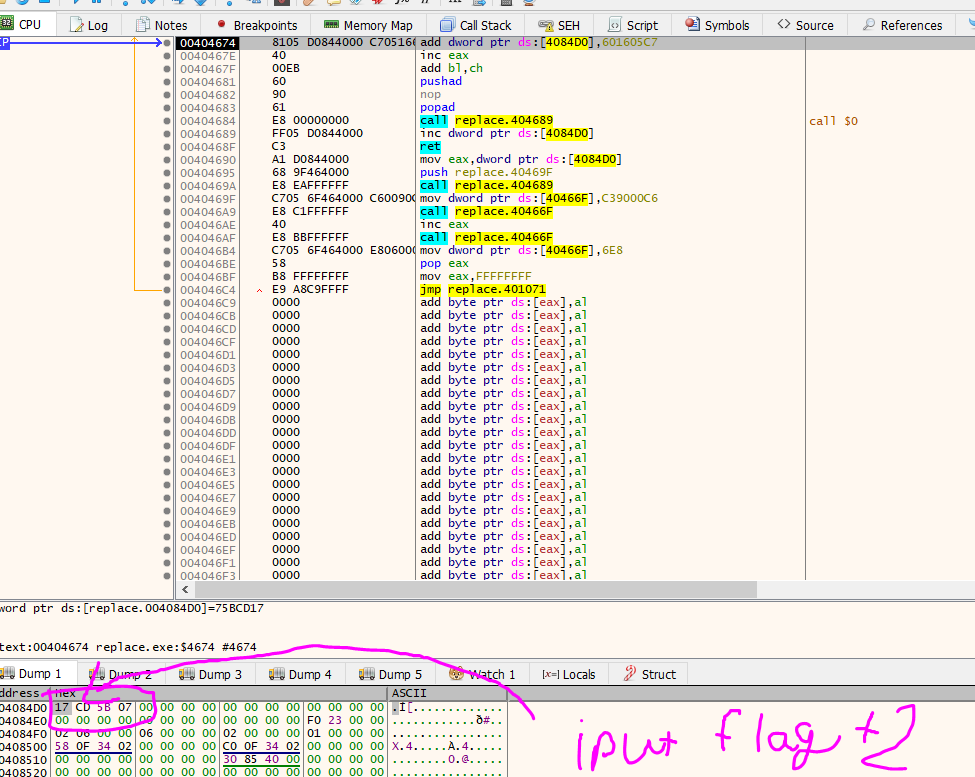Toggle breakpoint dot at address 00404695
975x777 pixels.
[167, 173]
